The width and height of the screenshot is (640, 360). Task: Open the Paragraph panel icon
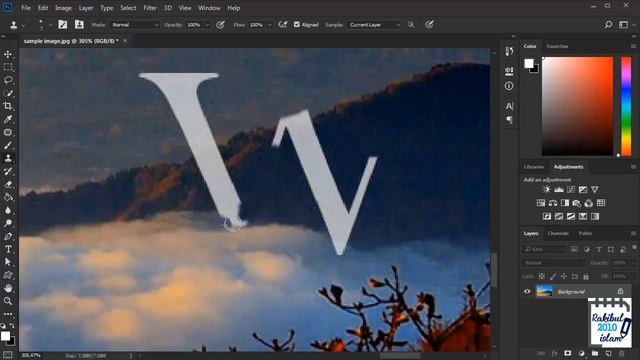point(509,120)
